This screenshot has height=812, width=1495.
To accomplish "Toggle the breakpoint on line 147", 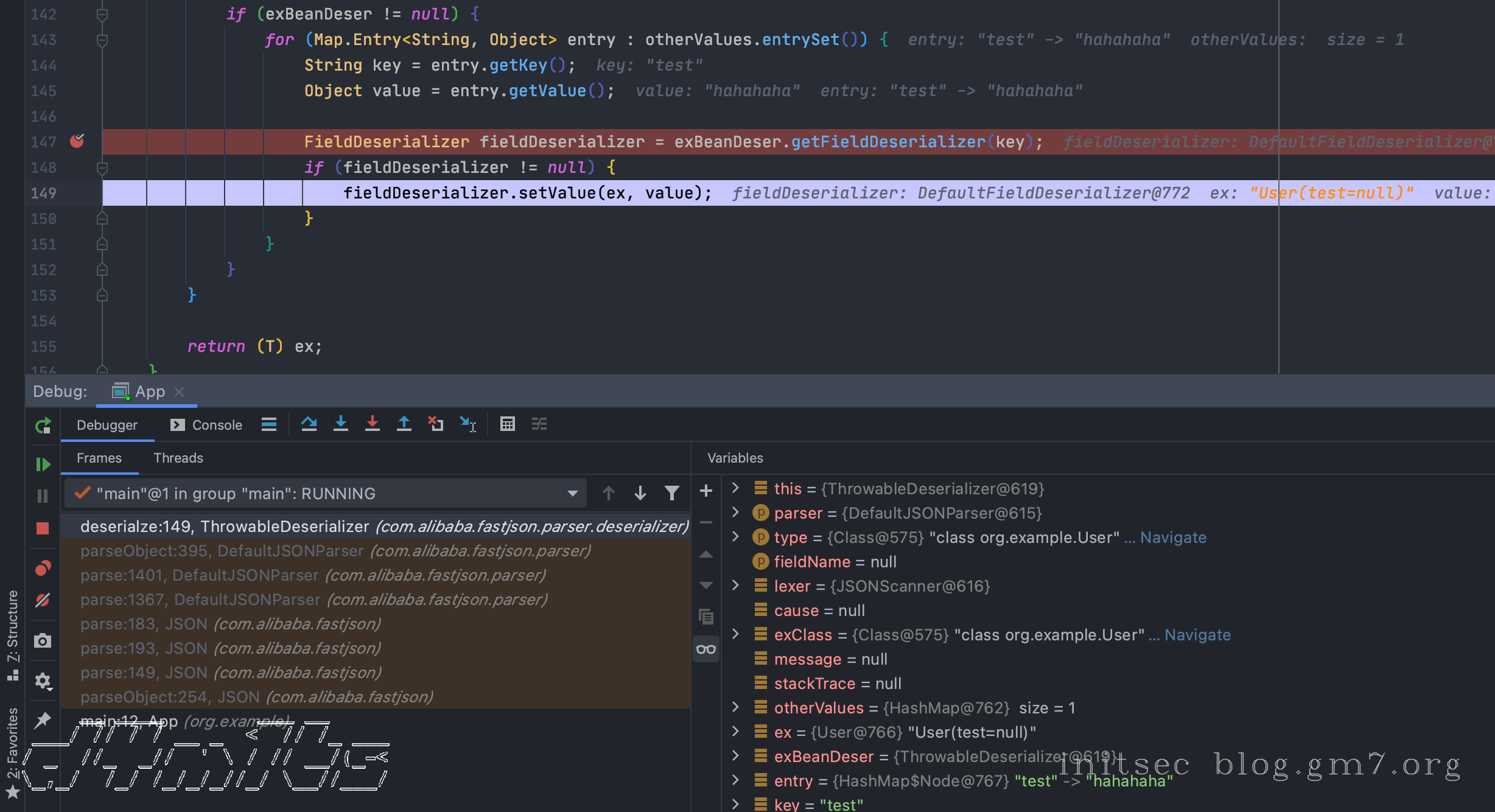I will pyautogui.click(x=77, y=141).
